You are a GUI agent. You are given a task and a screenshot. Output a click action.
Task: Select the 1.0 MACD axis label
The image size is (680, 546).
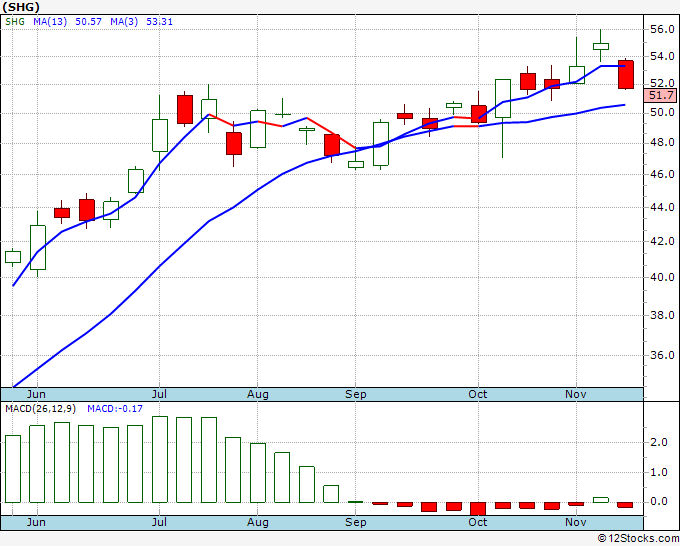659,472
